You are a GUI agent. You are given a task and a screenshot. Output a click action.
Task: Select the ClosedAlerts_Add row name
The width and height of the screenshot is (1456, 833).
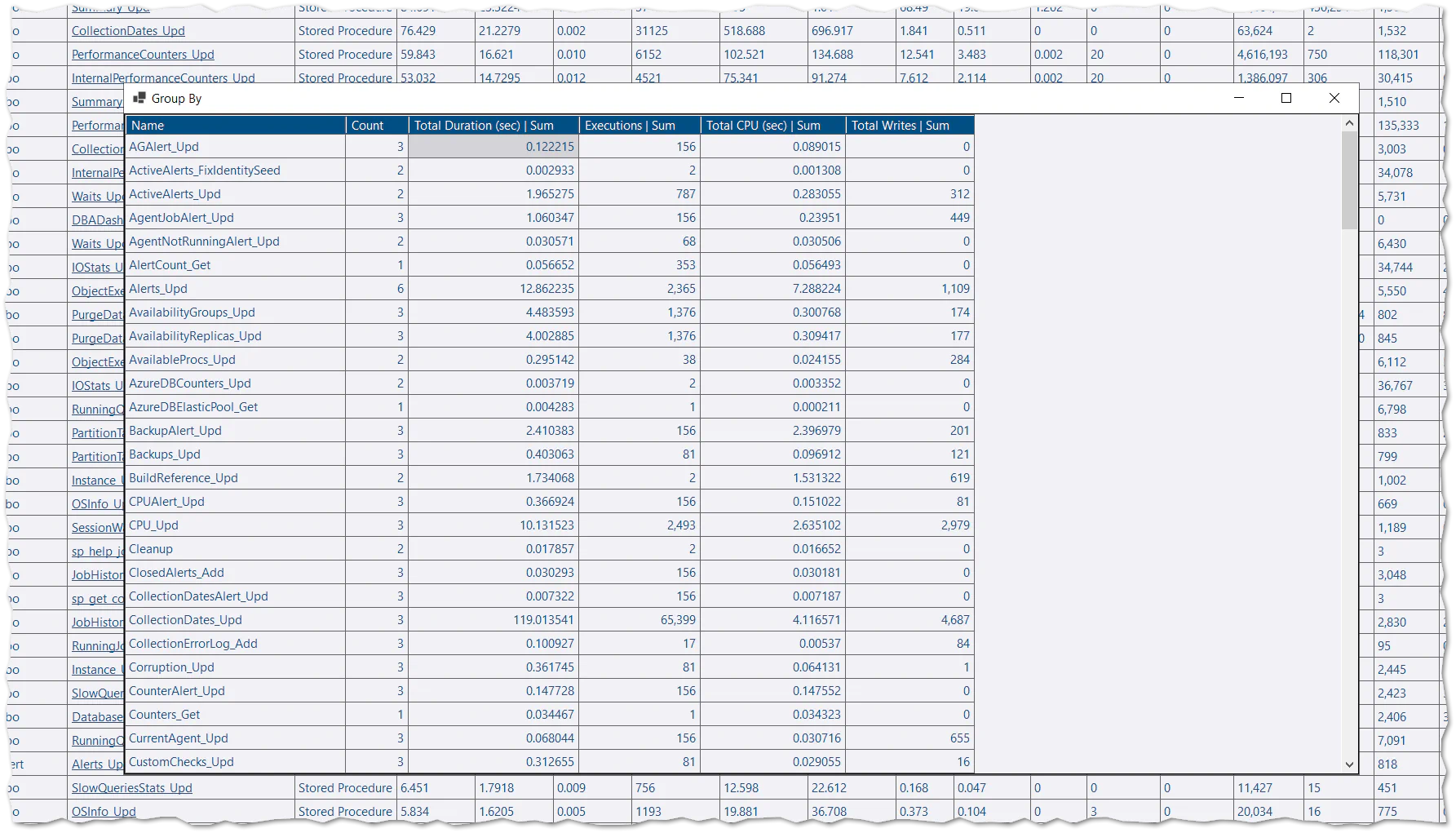pos(176,573)
